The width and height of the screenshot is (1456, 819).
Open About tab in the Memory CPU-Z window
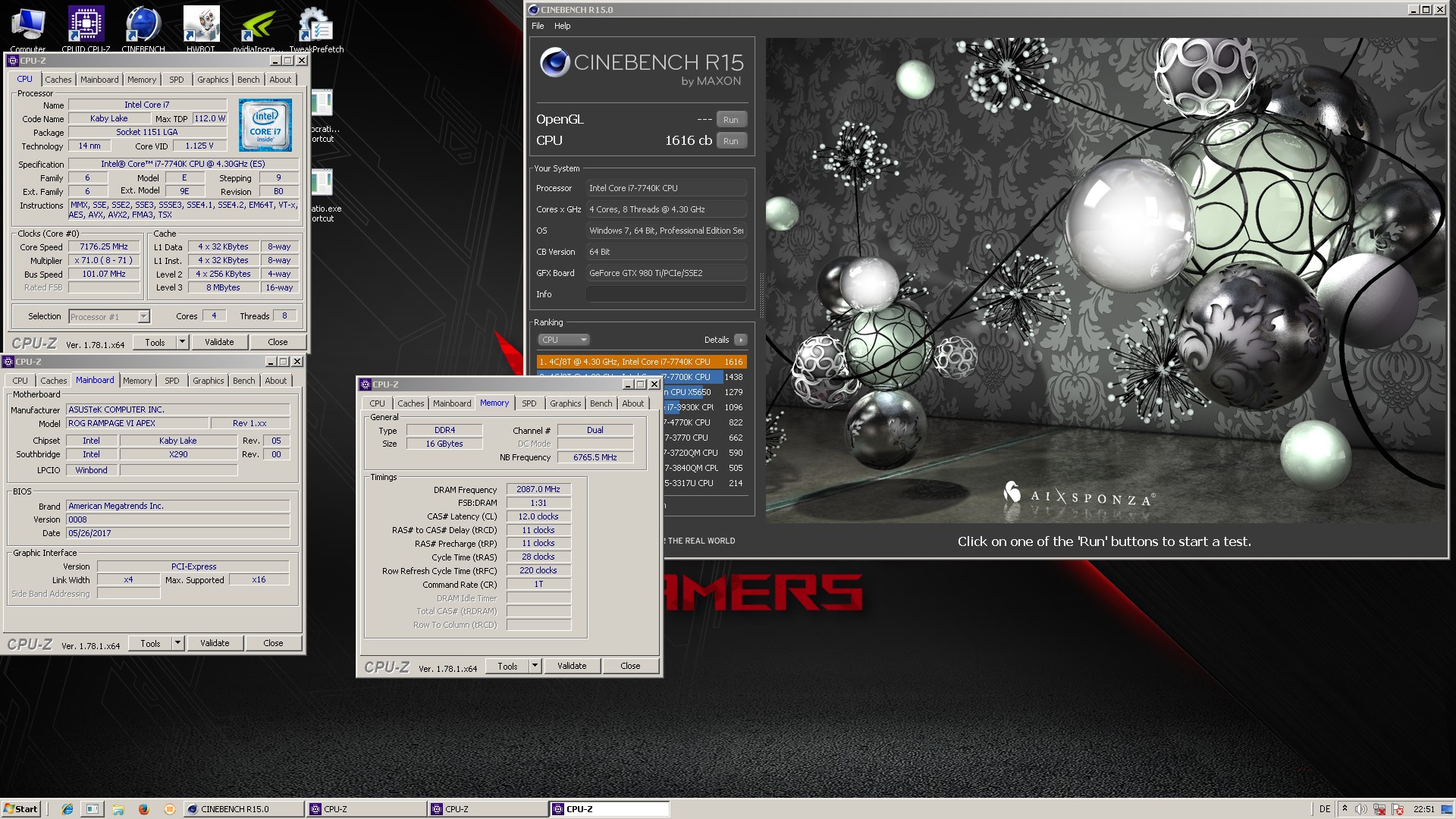[632, 403]
